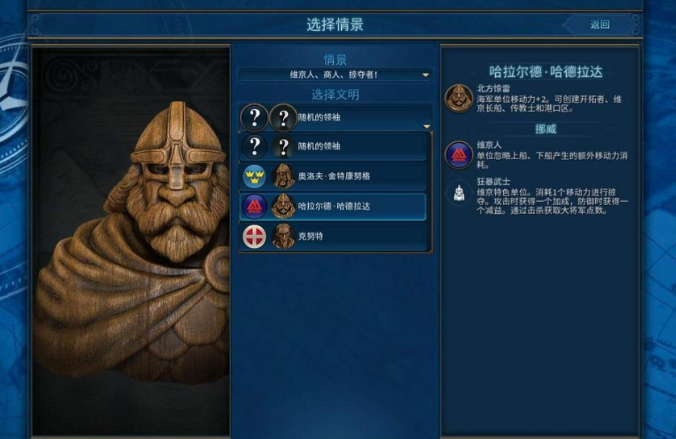Click the Norway red triangle emblem in list
The height and width of the screenshot is (439, 676).
(x=254, y=207)
